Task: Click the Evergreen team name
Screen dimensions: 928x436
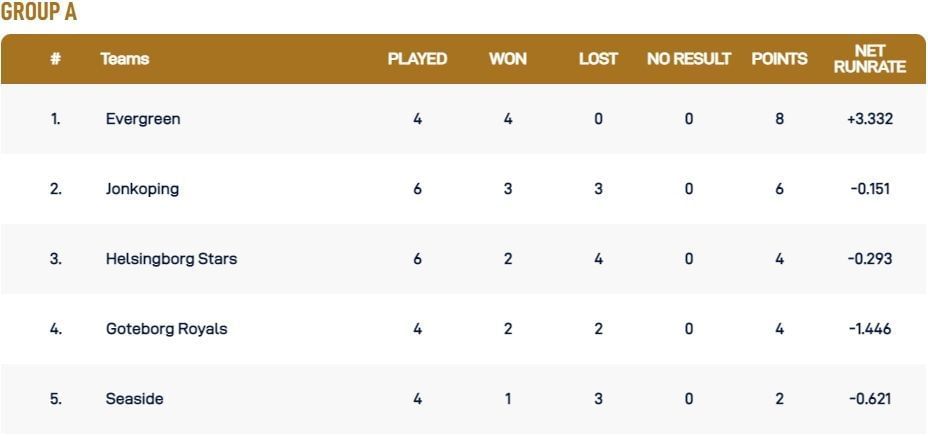Action: pyautogui.click(x=142, y=119)
